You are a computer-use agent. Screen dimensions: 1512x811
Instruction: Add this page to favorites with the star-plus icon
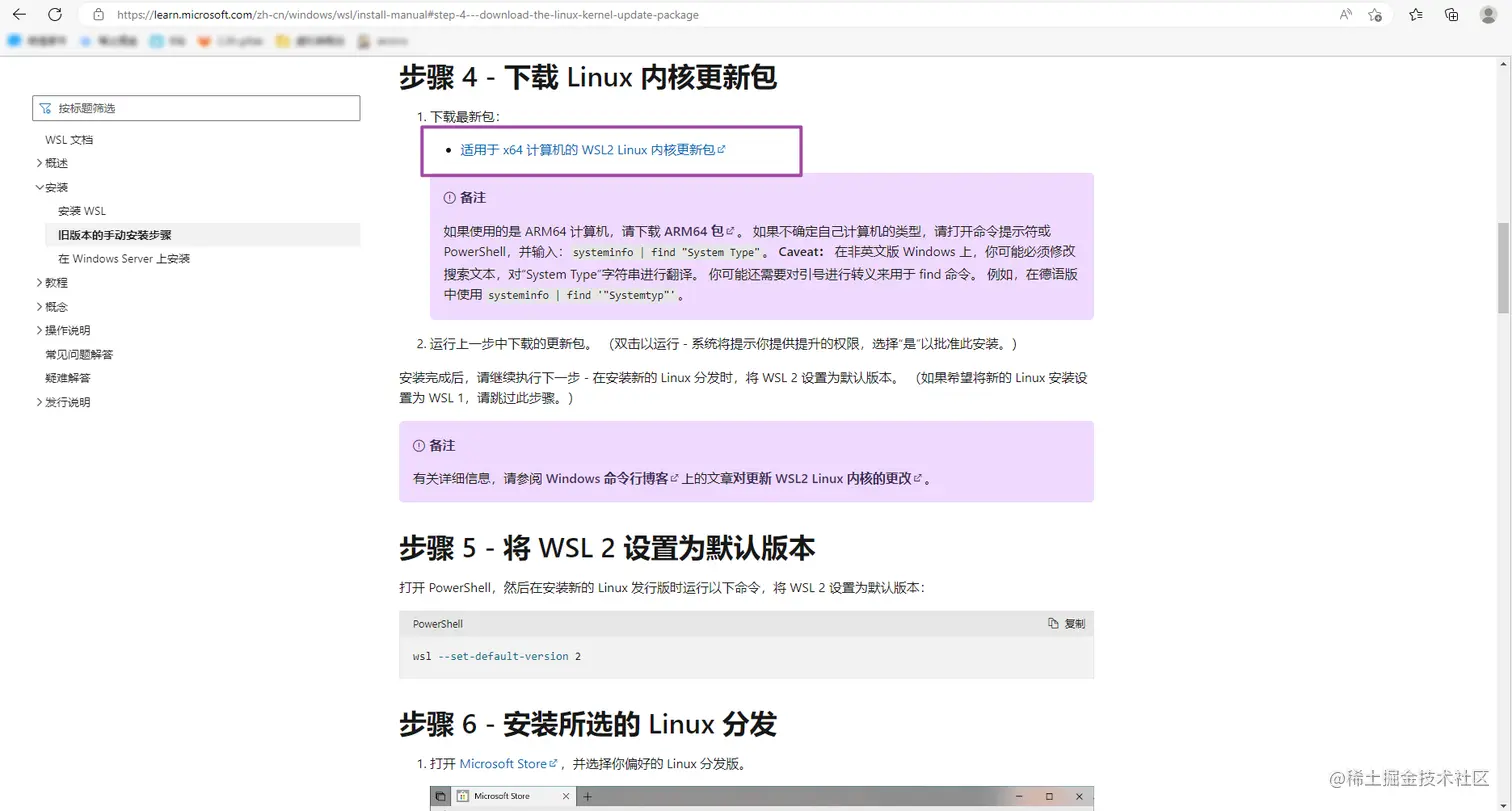(1375, 15)
